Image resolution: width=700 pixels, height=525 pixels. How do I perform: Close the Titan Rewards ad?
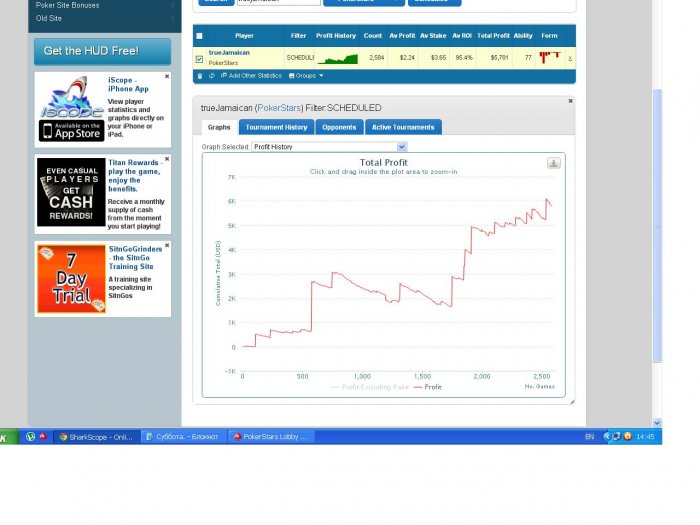[x=167, y=159]
